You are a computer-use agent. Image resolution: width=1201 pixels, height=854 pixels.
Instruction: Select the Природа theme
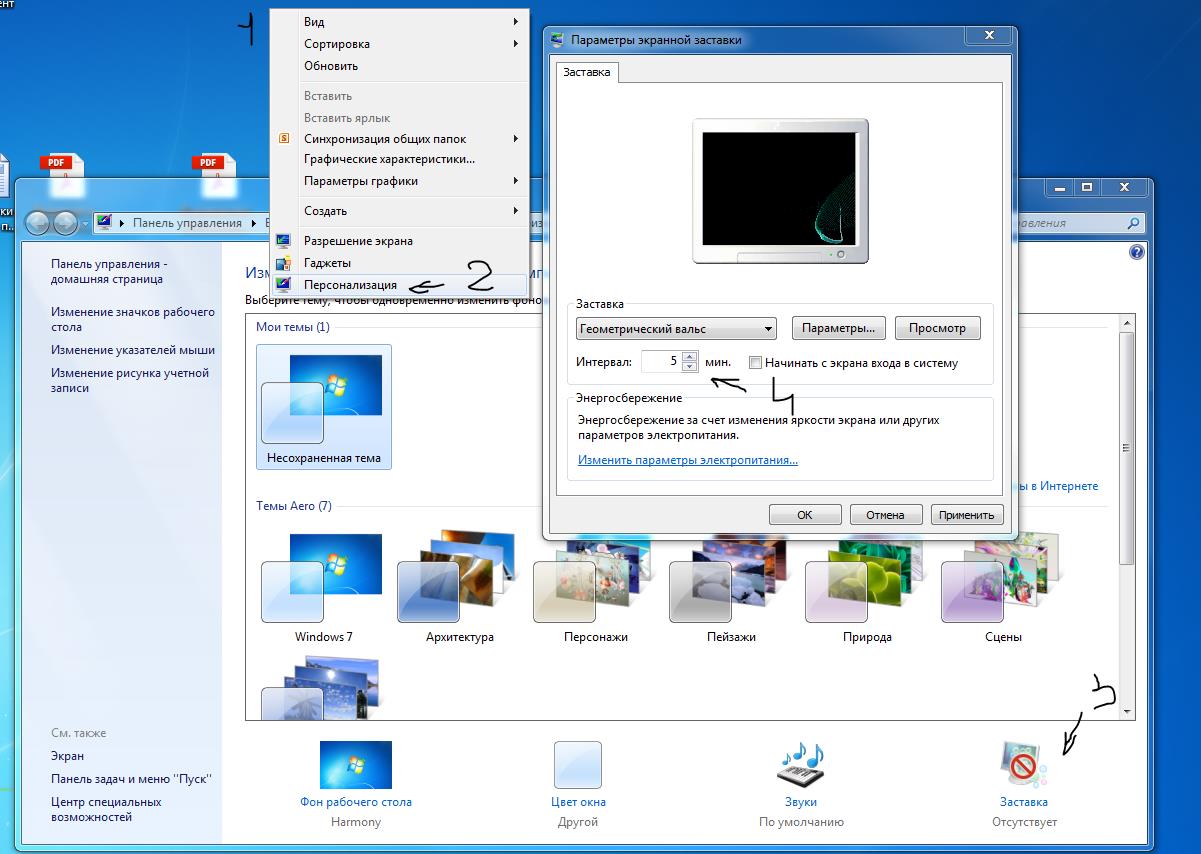868,588
